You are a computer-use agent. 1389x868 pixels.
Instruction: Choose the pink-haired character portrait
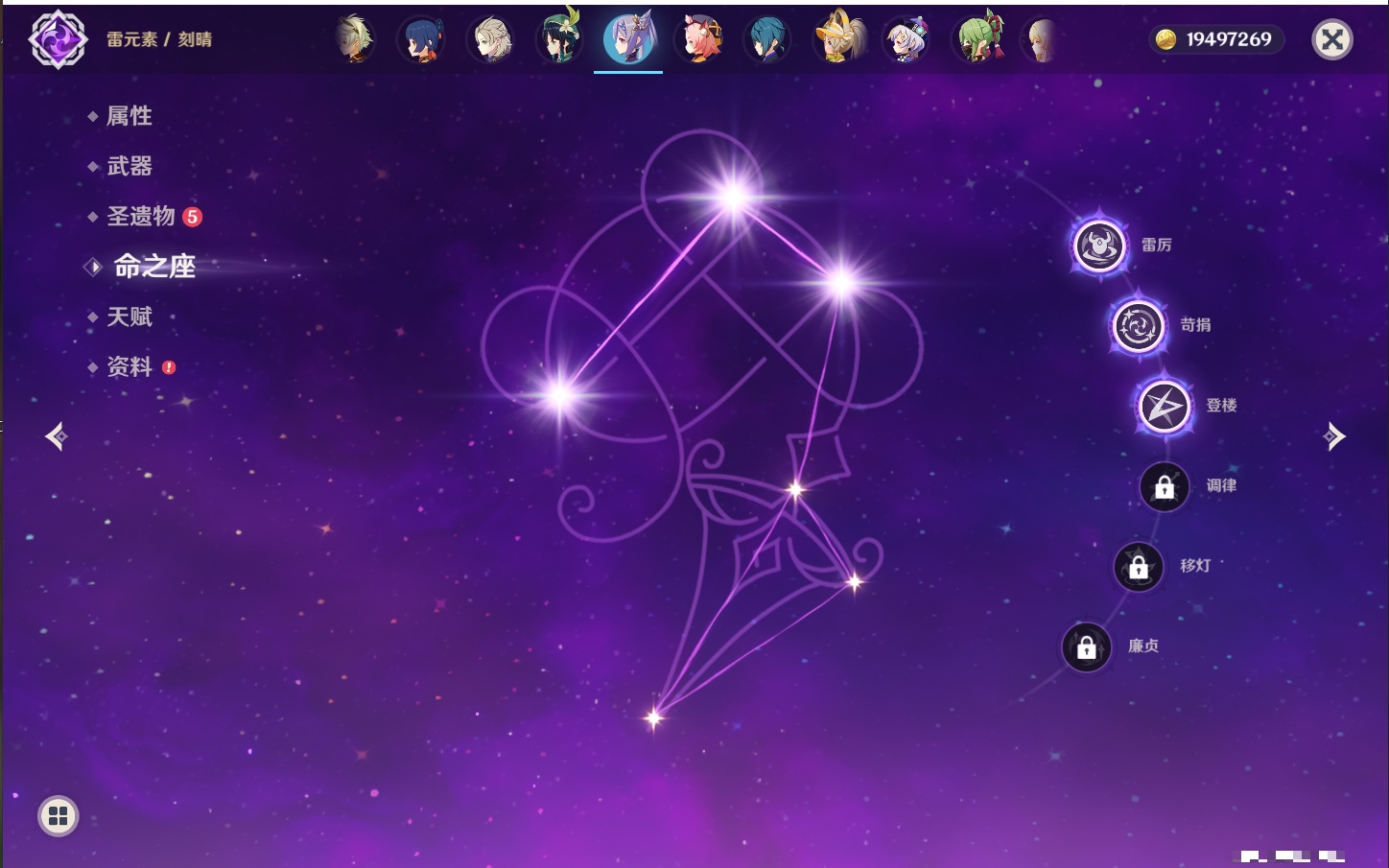pyautogui.click(x=698, y=39)
